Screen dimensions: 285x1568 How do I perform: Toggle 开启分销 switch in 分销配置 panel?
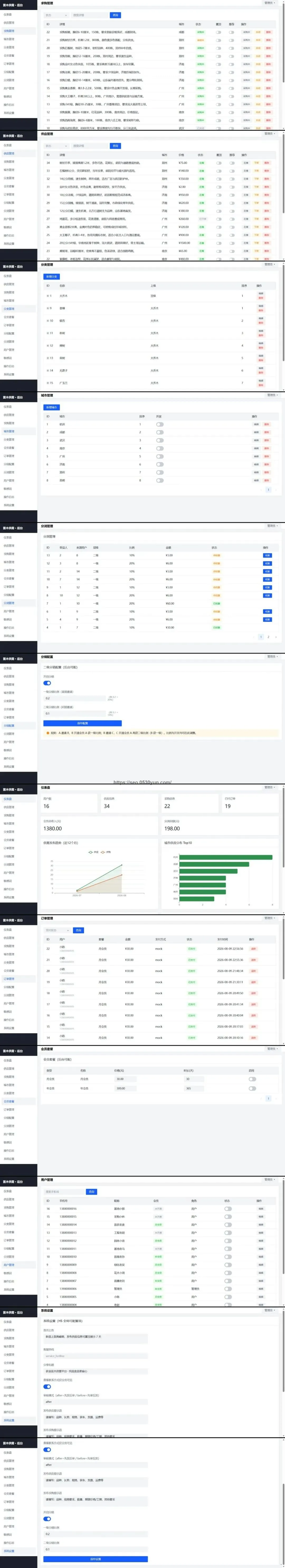click(47, 683)
